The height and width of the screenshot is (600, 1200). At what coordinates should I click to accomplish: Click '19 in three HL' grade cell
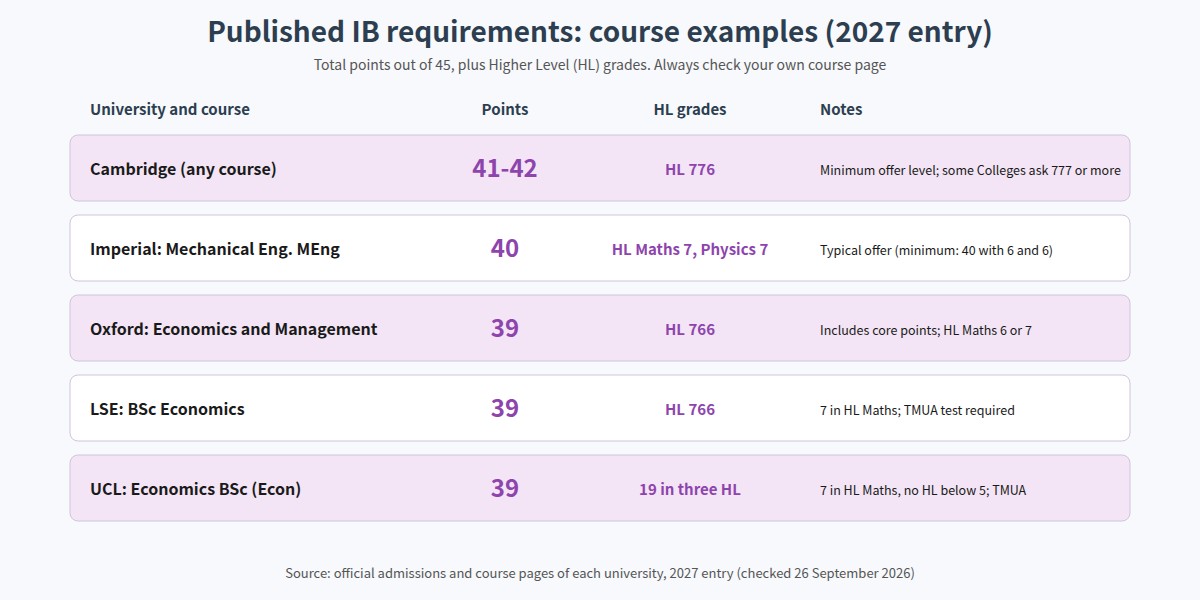tap(690, 489)
